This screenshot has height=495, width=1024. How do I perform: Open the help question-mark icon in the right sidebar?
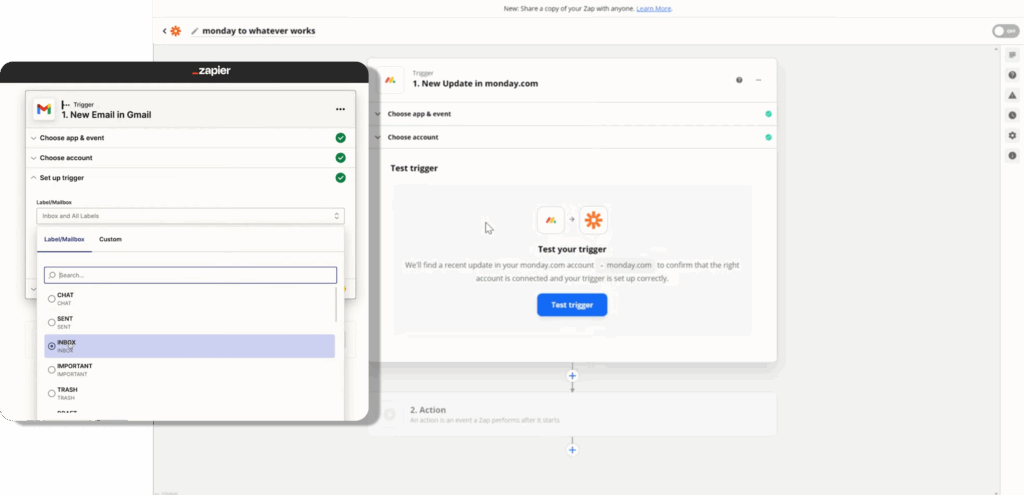1012,75
